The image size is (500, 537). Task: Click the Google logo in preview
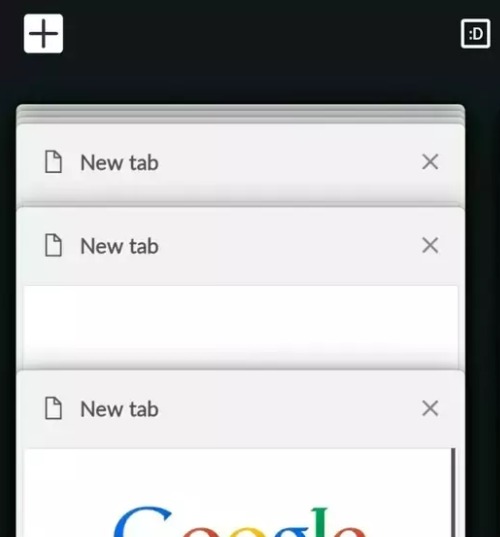point(240,521)
